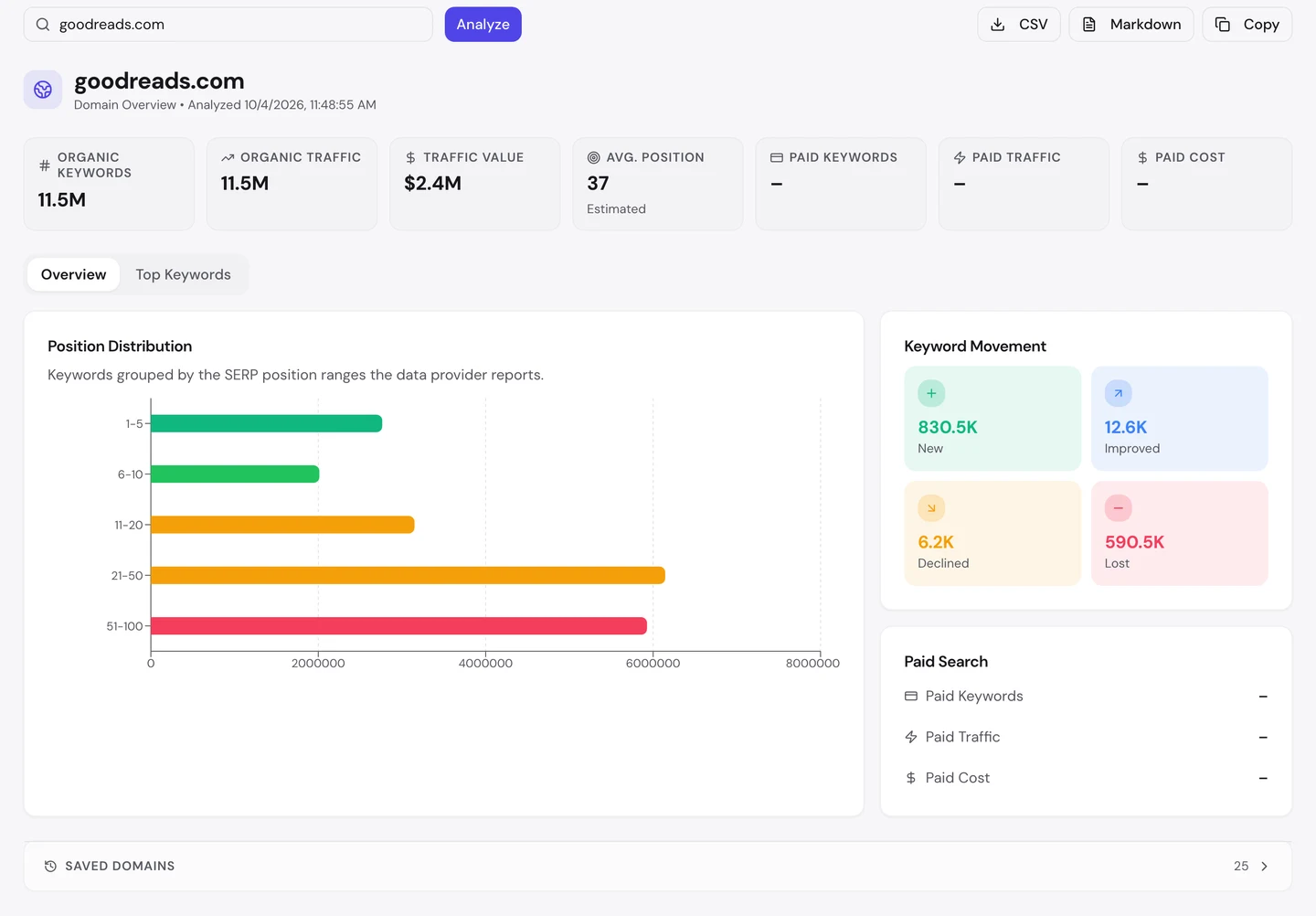The image size is (1316, 916).
Task: Select the Overview tab
Action: point(73,274)
